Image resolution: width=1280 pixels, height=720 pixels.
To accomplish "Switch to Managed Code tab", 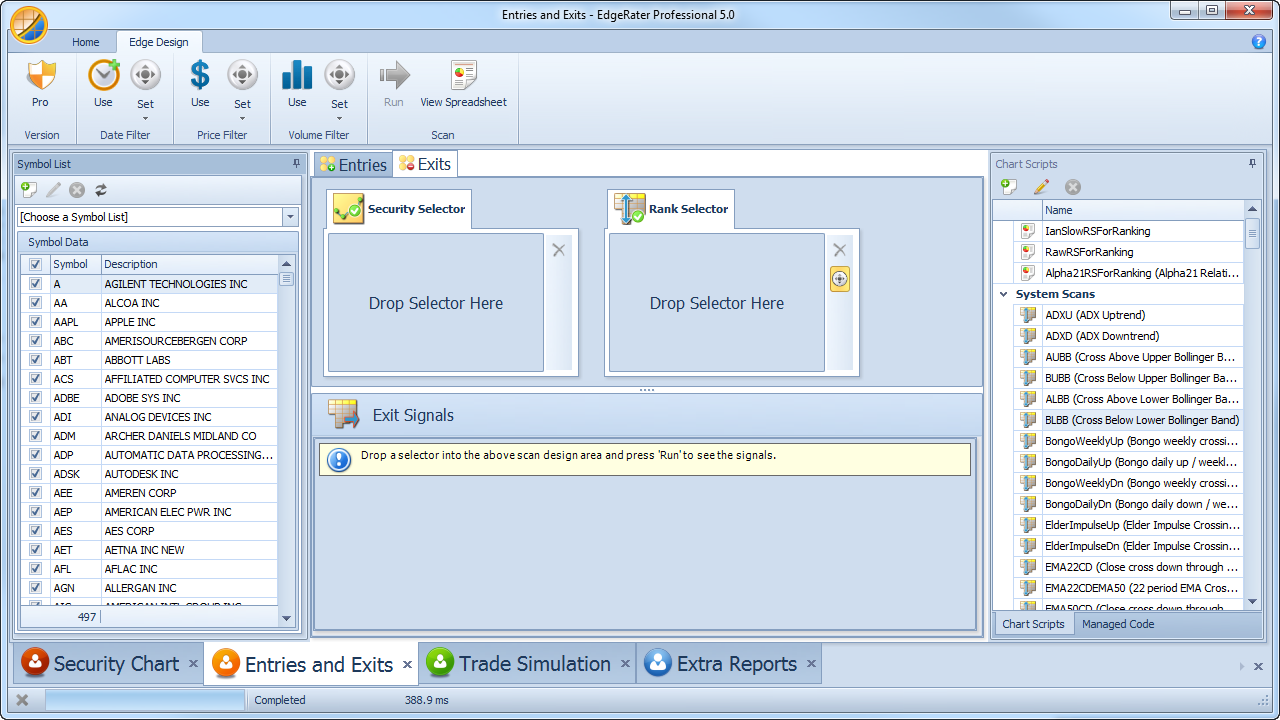I will [x=1118, y=624].
